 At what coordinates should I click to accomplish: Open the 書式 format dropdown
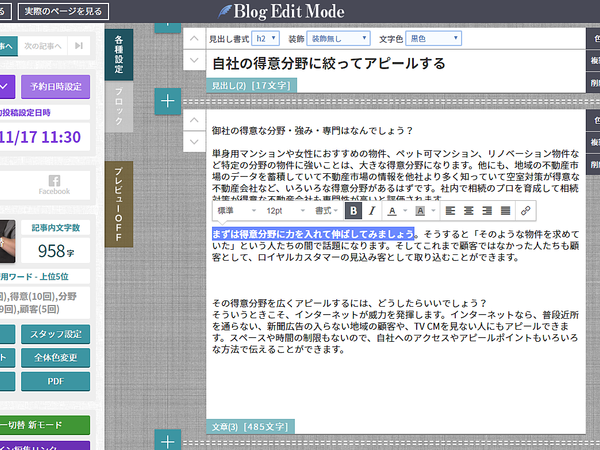coord(326,211)
